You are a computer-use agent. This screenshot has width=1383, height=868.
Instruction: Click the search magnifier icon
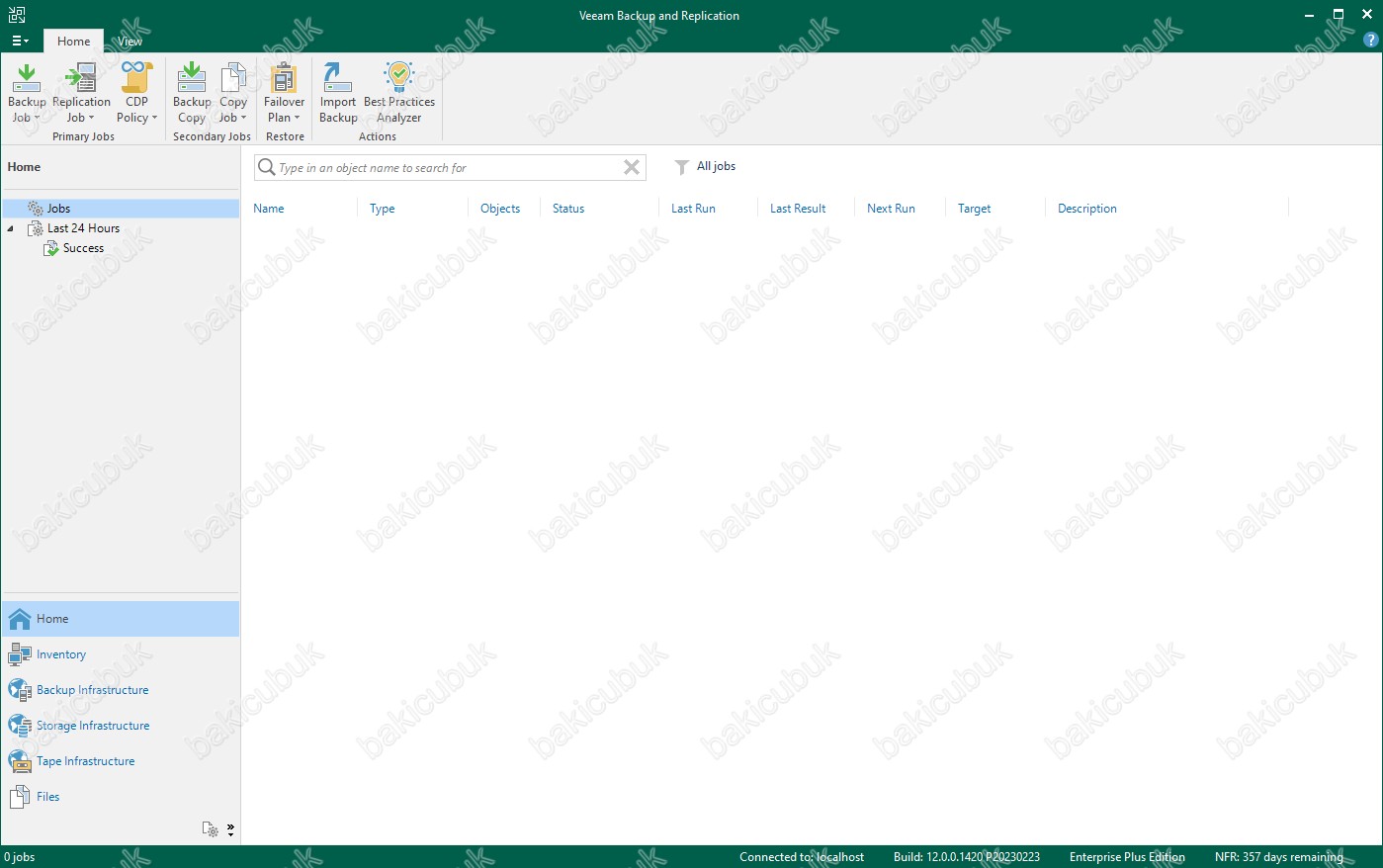266,167
